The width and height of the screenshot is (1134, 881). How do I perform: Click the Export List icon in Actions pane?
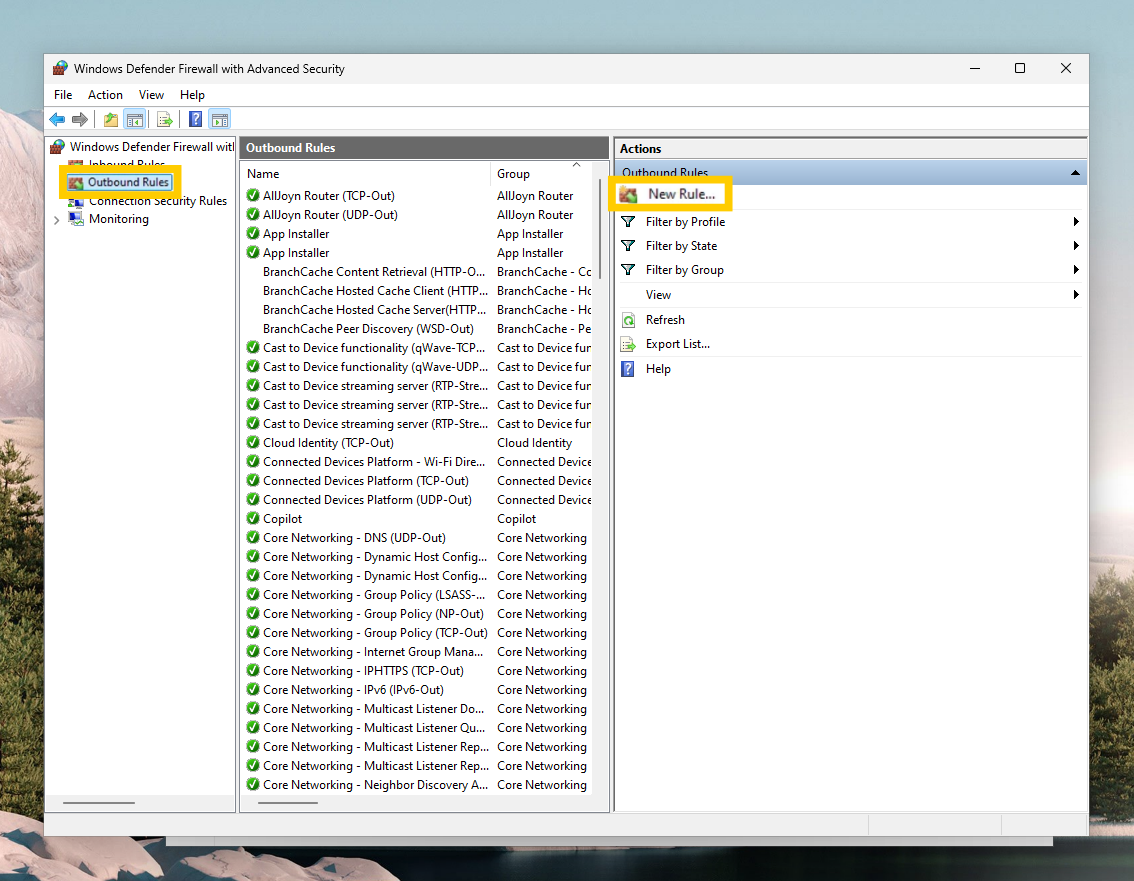628,344
